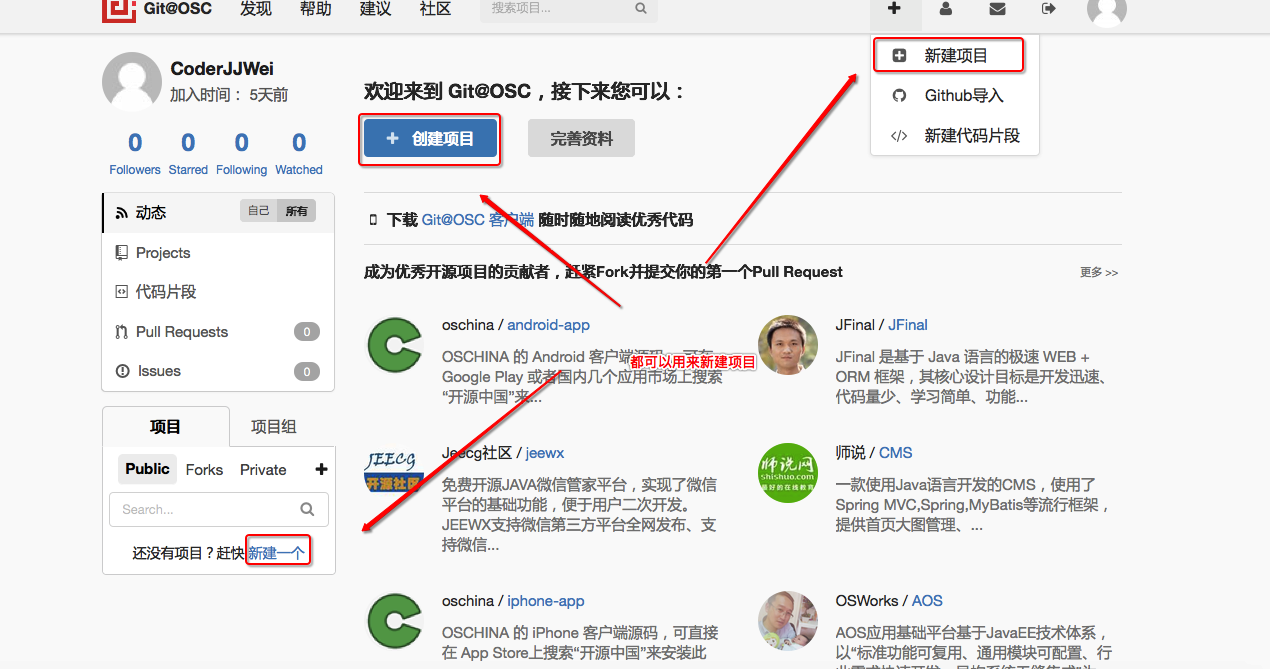Click the blue 创建项目 button
Viewport: 1270px width, 669px height.
[430, 139]
